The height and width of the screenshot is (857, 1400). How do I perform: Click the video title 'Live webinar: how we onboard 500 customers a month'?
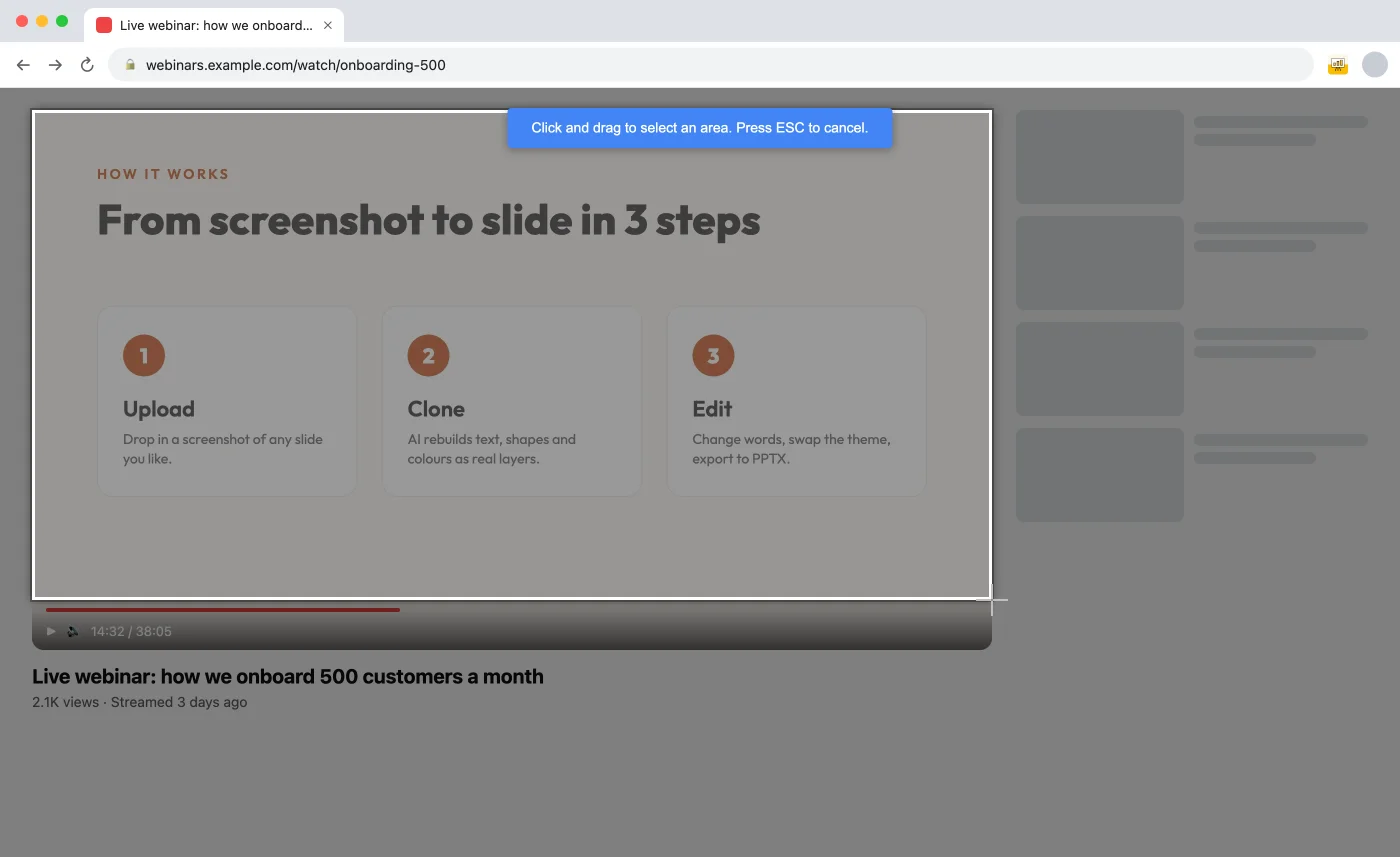click(288, 676)
